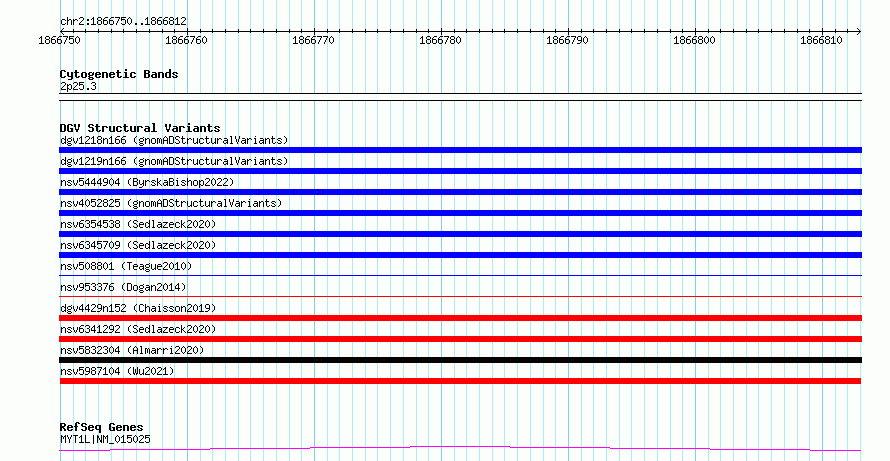Screen dimensions: 890x461
Task: Open variant nsv5832304 (Almarri2020) label
Action: [x=132, y=350]
